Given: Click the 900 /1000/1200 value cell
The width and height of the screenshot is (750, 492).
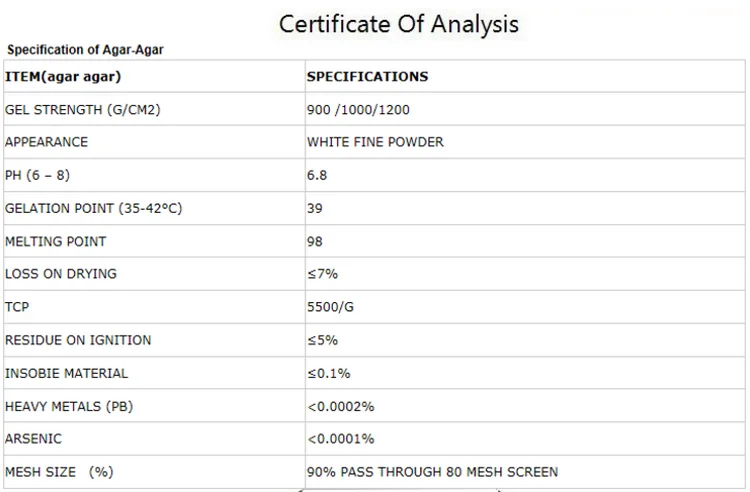Looking at the screenshot, I should [x=359, y=109].
